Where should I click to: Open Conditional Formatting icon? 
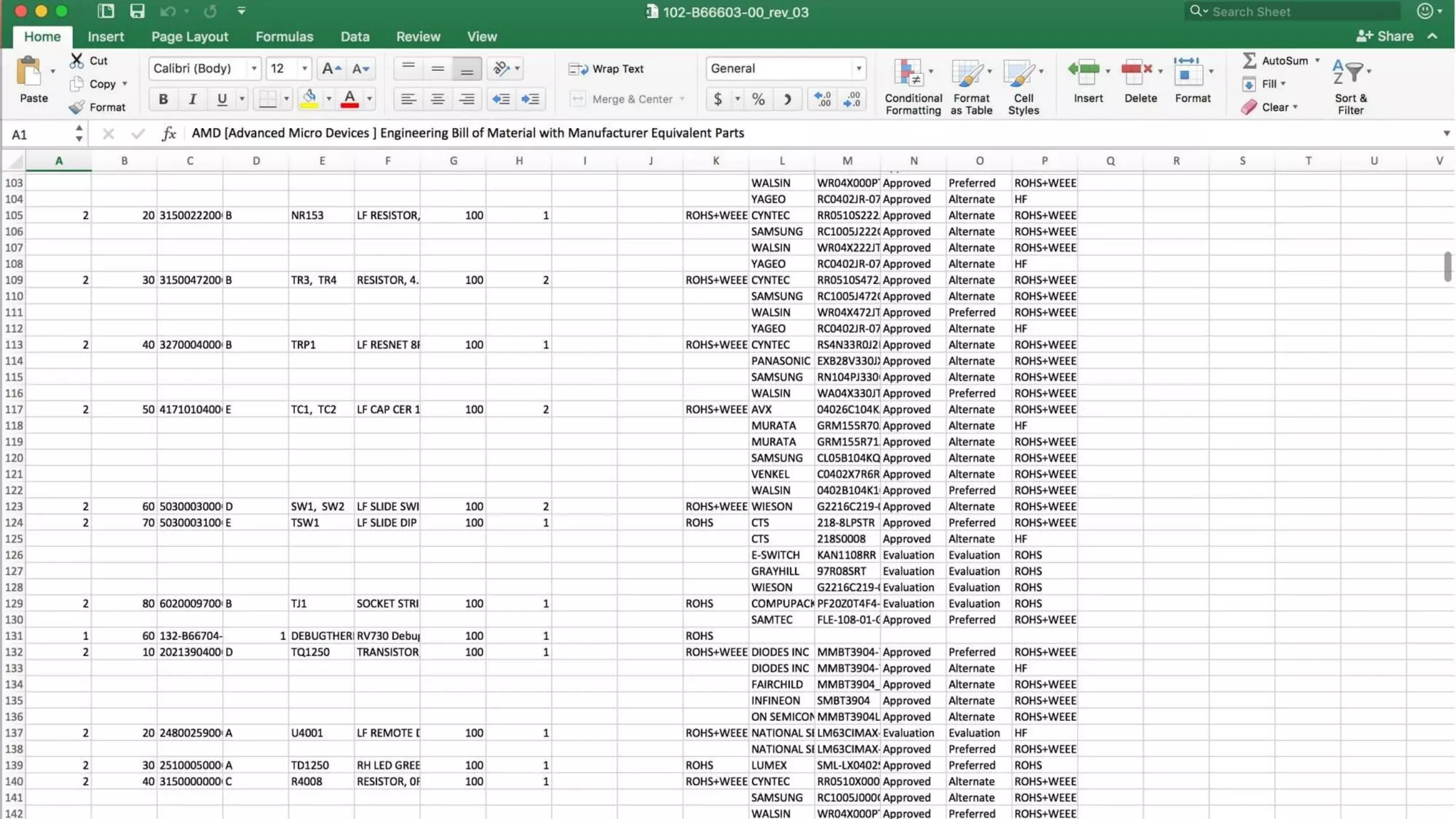(908, 73)
